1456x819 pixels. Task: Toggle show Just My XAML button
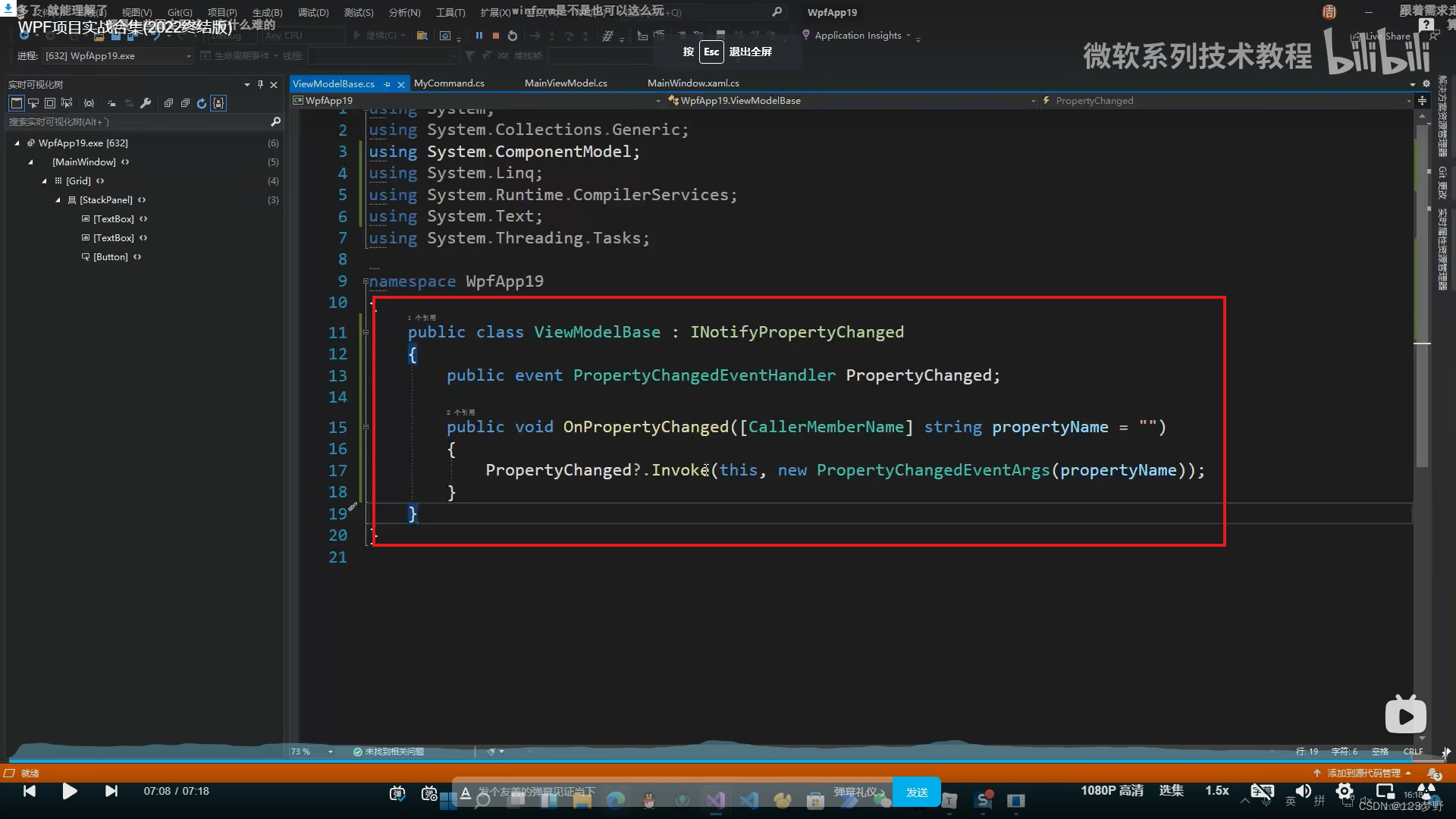pos(218,103)
